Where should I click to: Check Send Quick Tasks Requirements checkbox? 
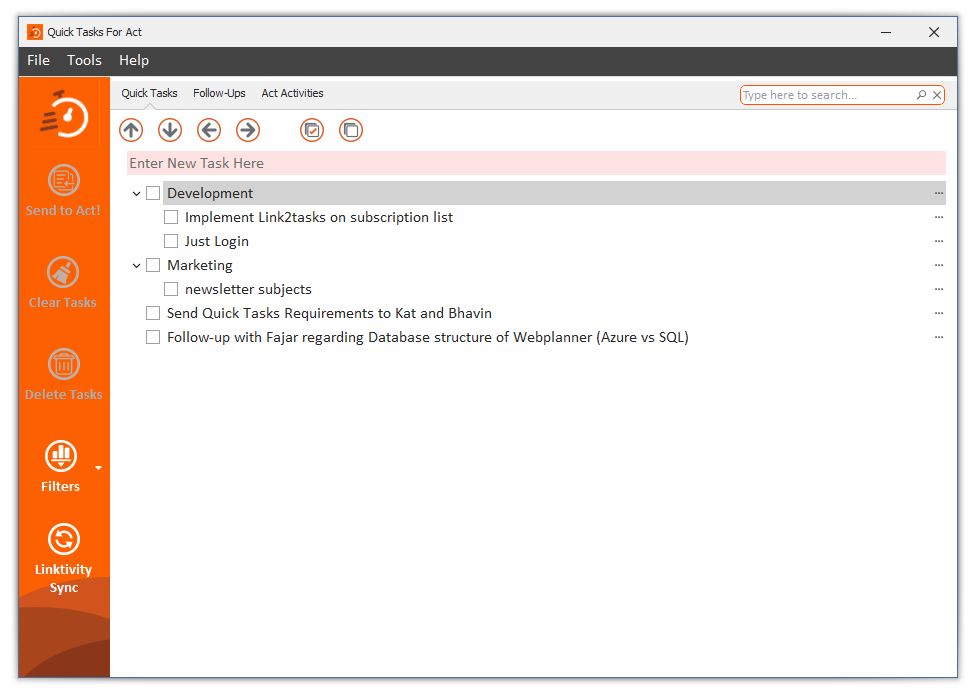click(x=152, y=313)
